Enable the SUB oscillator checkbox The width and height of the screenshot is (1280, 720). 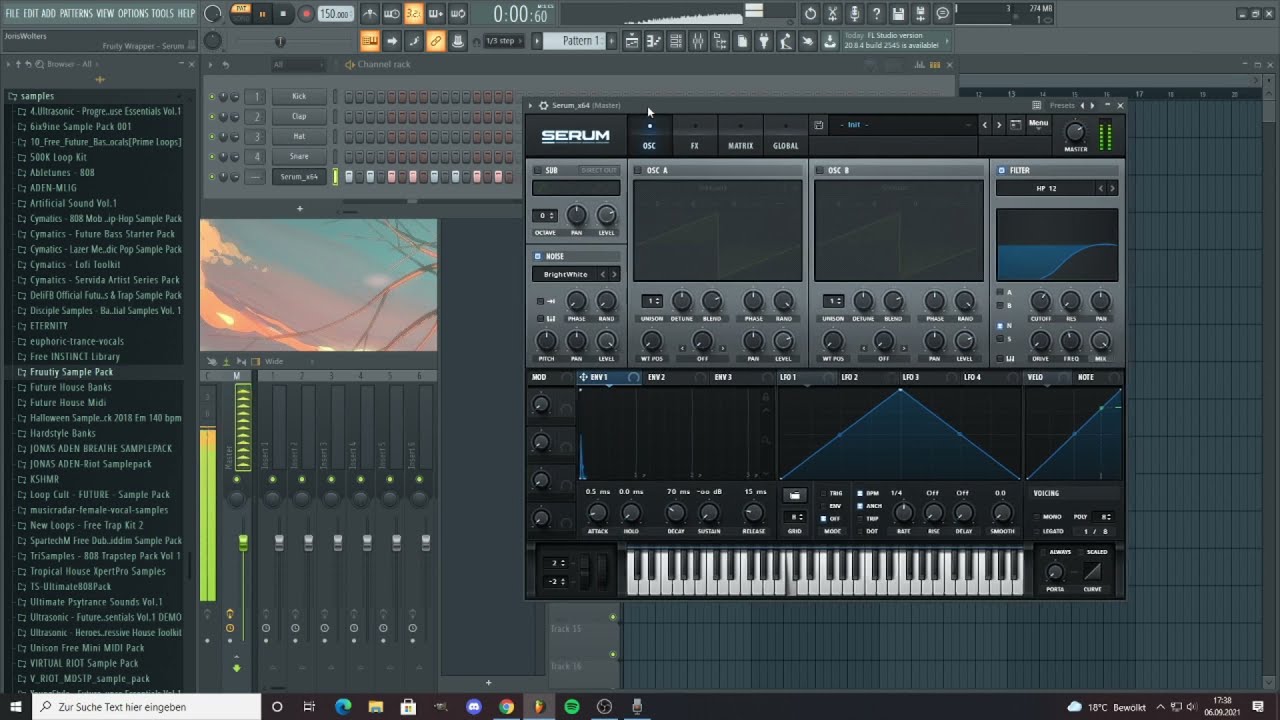click(537, 170)
